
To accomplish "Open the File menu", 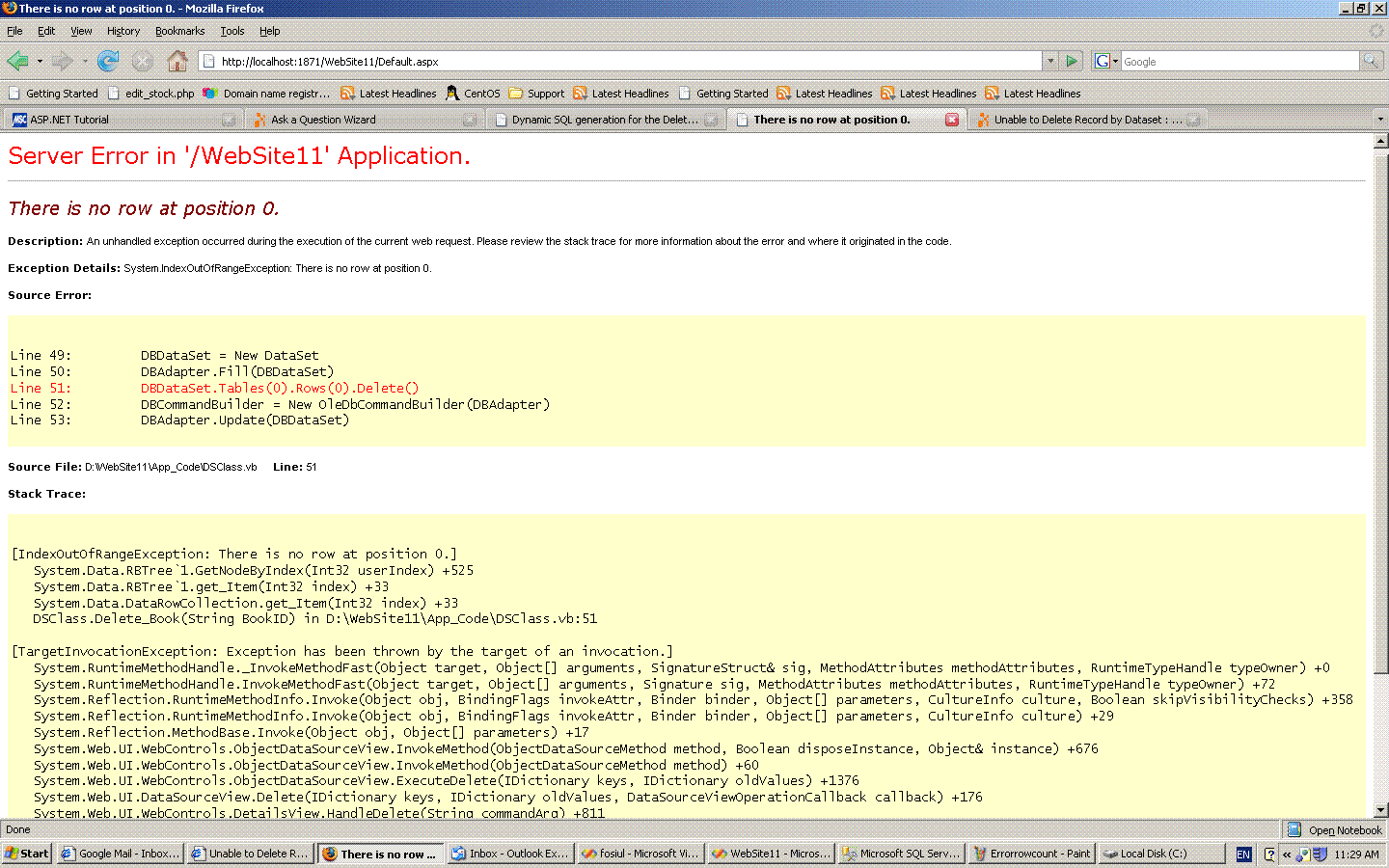I will click(x=14, y=31).
